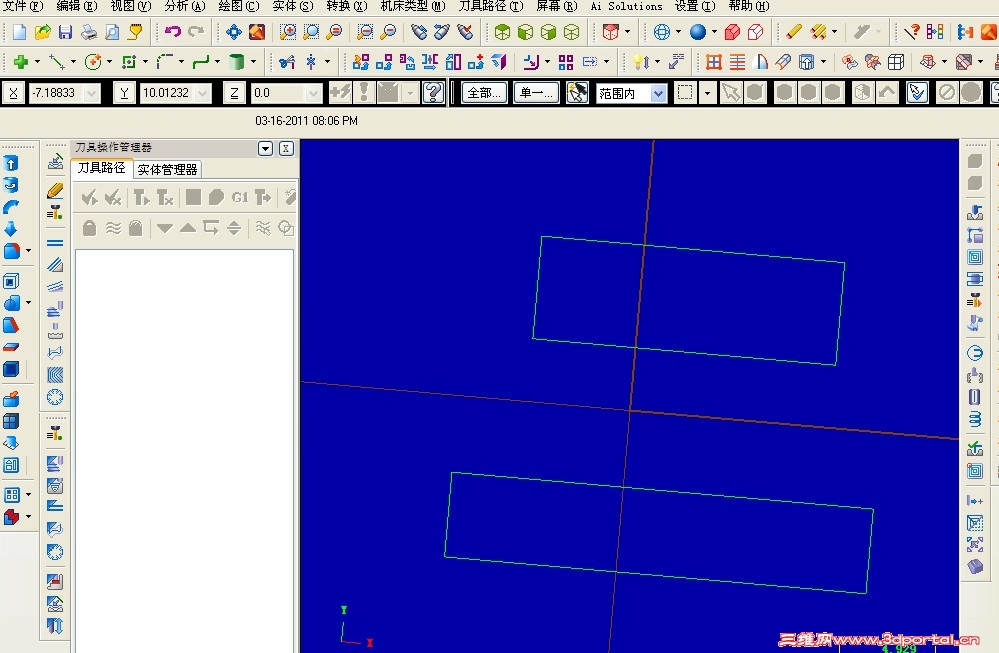Open the Ai Solutions menu
The width and height of the screenshot is (999, 653).
pos(626,6)
